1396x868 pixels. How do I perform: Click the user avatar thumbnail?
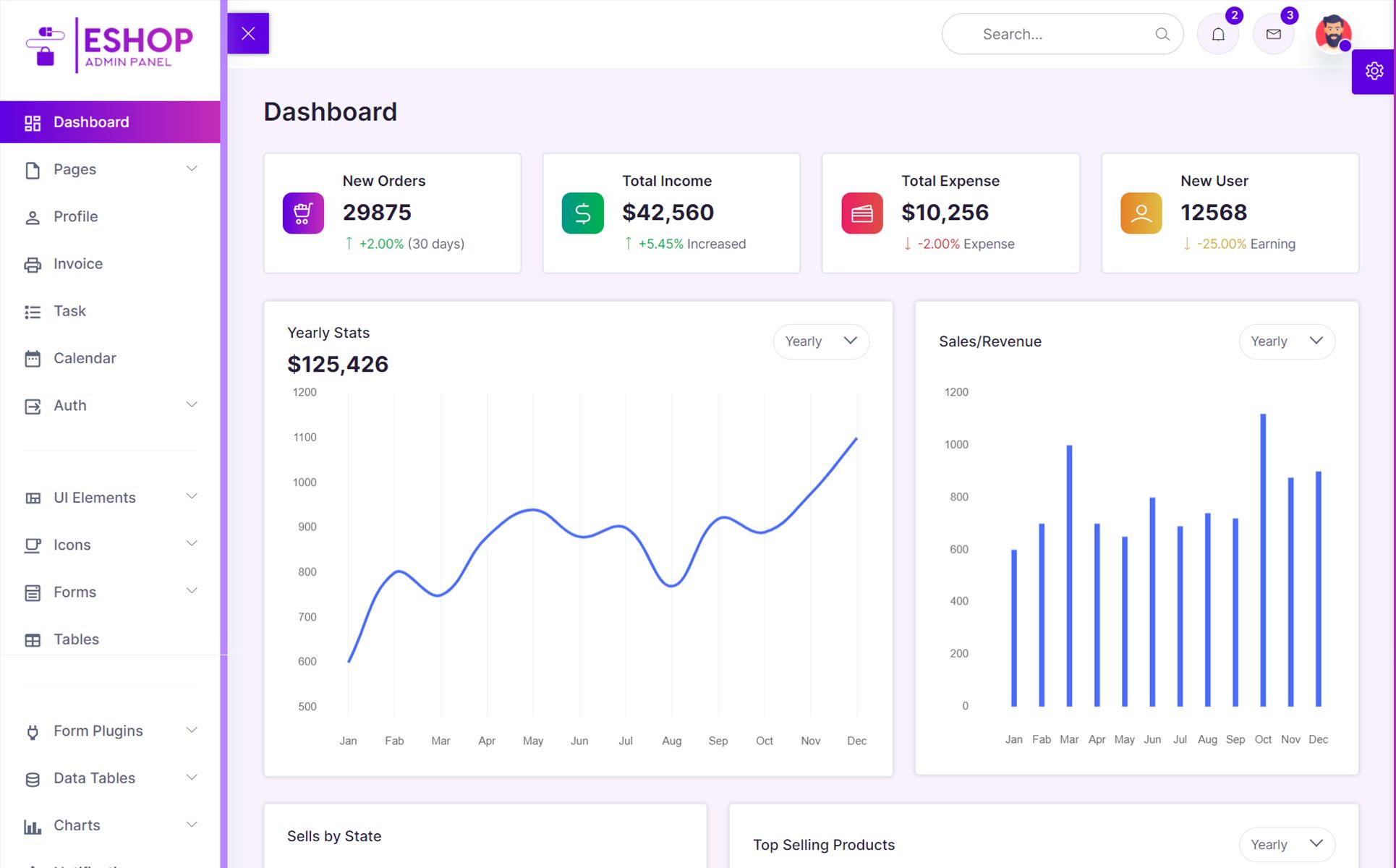(1332, 33)
